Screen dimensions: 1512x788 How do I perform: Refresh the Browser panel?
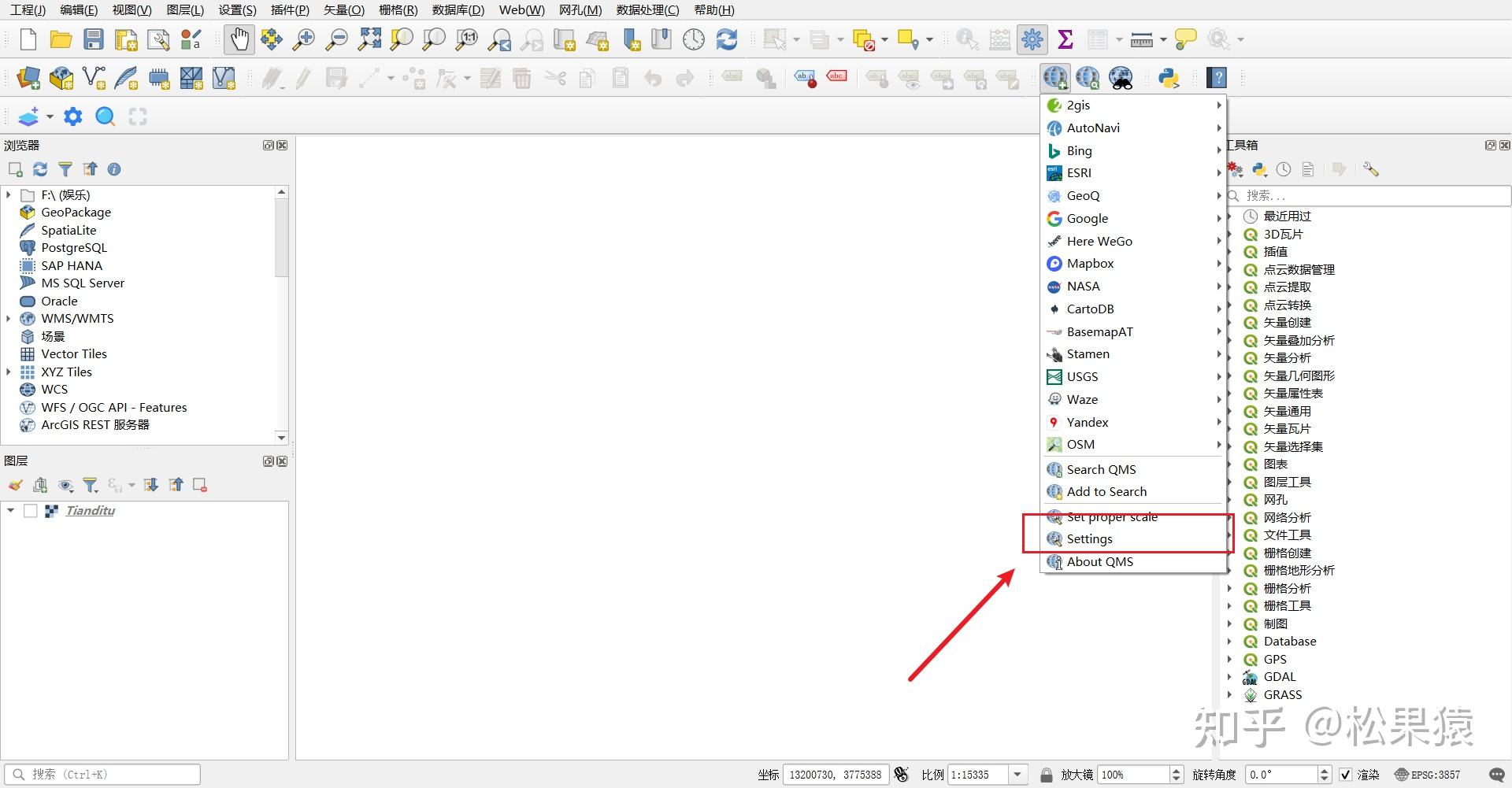click(x=40, y=169)
